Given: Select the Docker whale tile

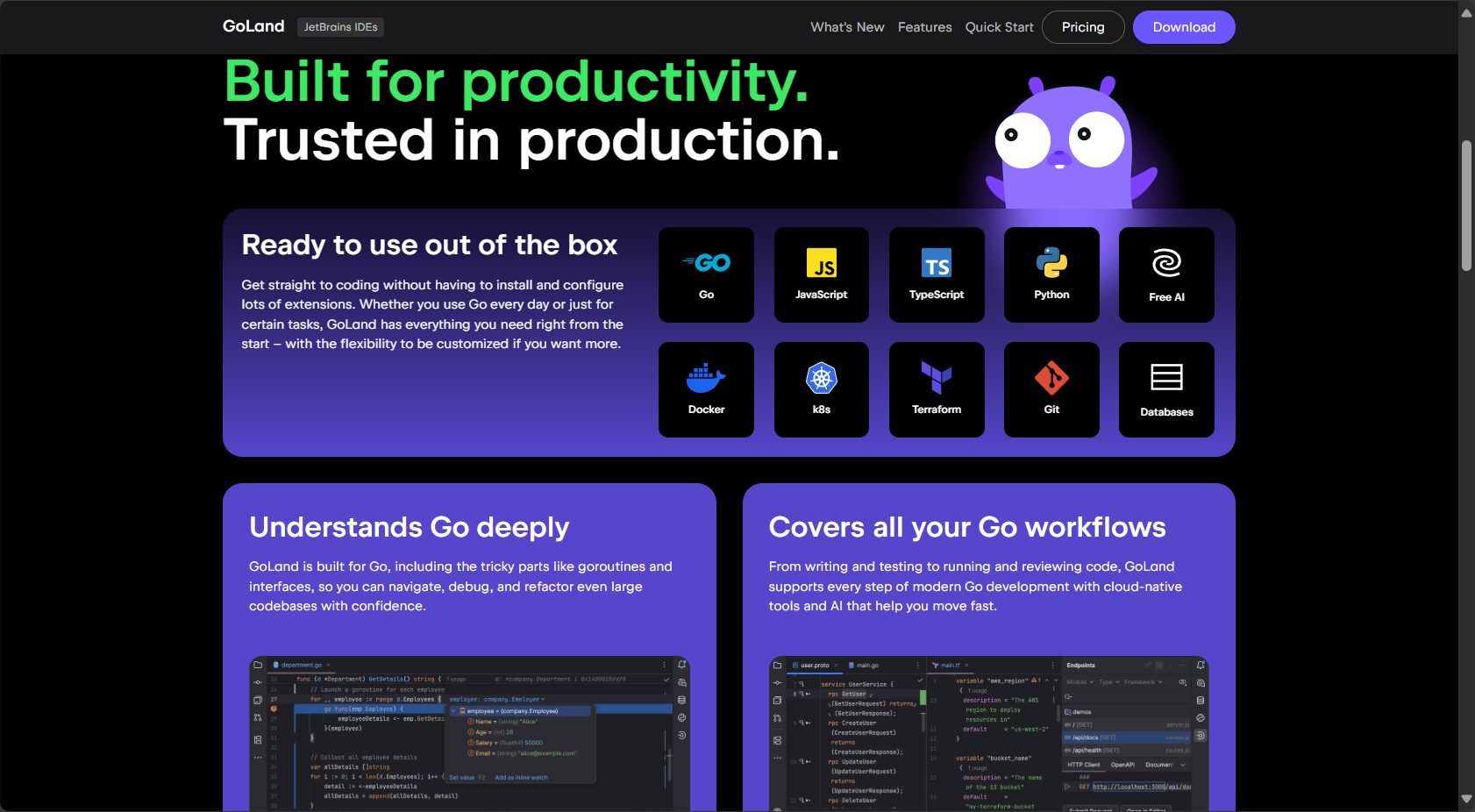Looking at the screenshot, I should (706, 389).
